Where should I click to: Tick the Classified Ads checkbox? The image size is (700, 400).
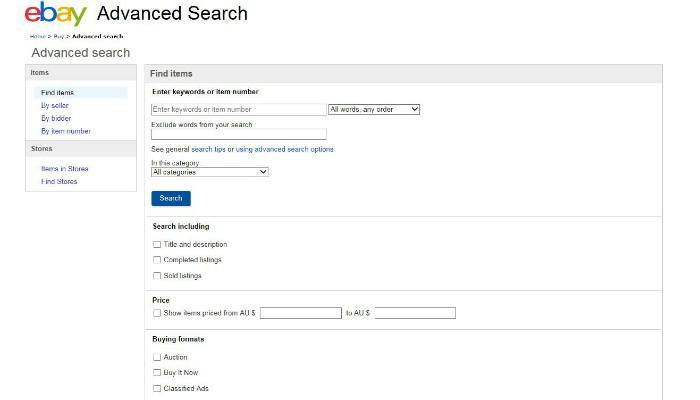[157, 388]
